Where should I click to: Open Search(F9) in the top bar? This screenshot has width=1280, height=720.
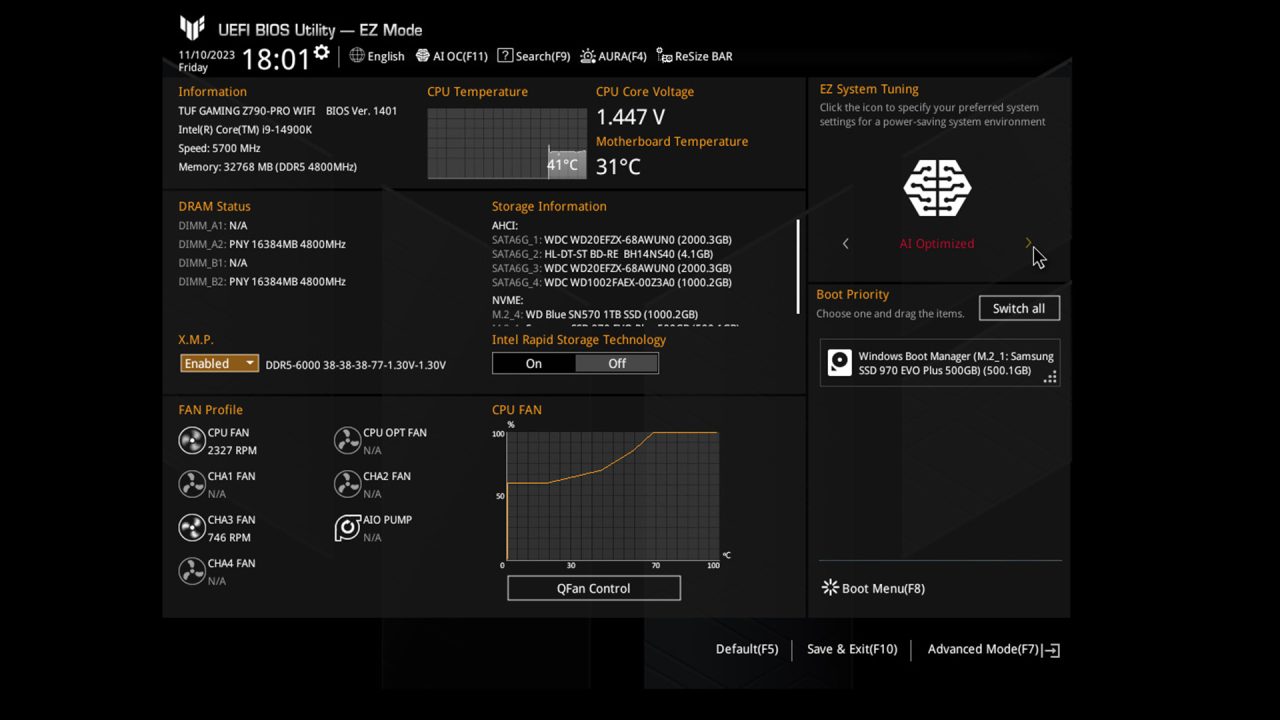[534, 56]
